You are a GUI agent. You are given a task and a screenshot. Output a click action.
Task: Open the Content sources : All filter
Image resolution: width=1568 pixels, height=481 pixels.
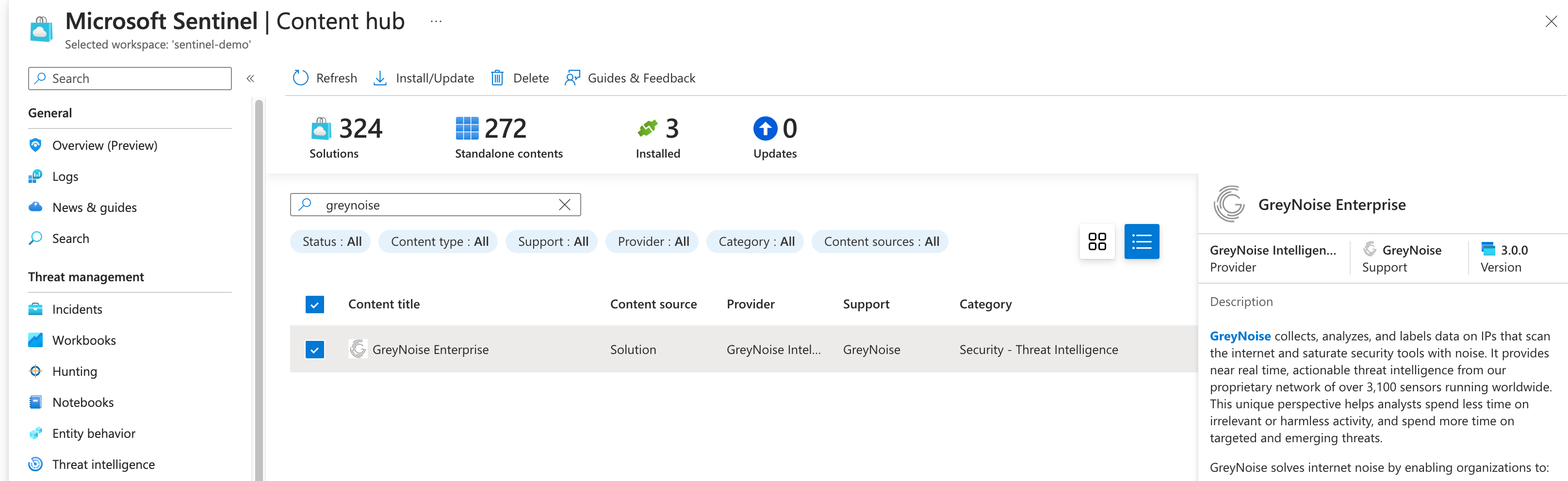click(x=881, y=241)
